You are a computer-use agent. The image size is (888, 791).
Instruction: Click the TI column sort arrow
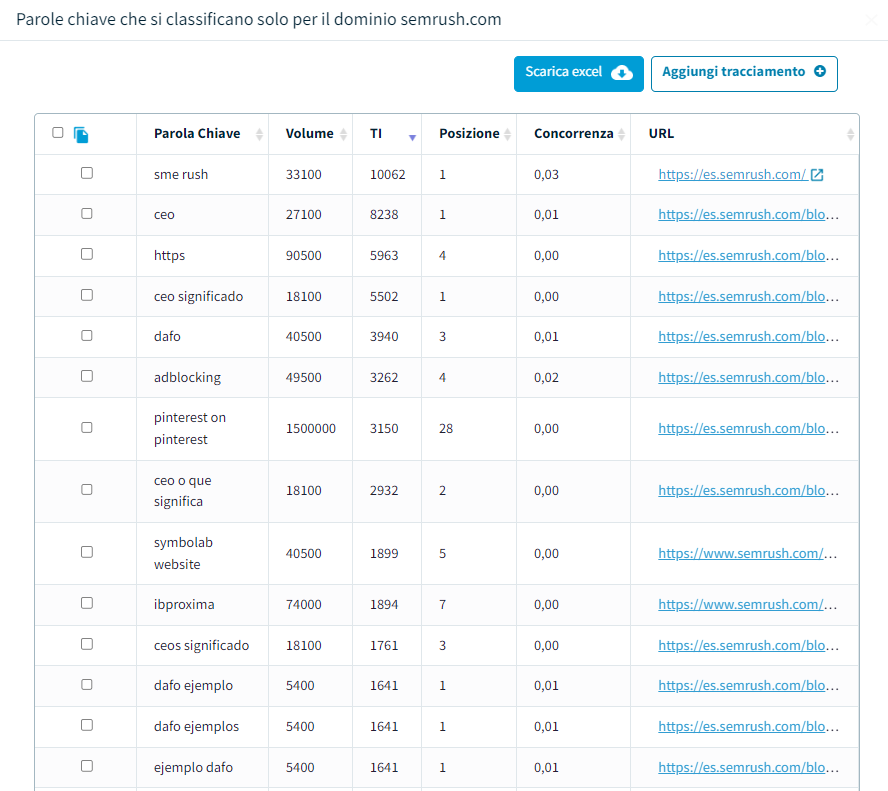(x=412, y=135)
